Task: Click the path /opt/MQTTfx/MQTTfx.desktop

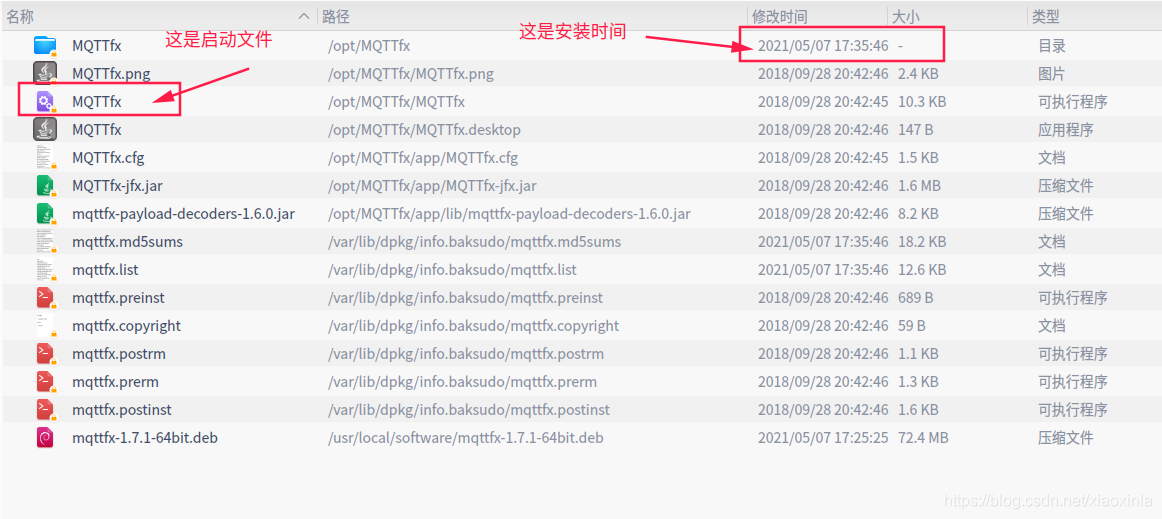Action: coord(424,130)
